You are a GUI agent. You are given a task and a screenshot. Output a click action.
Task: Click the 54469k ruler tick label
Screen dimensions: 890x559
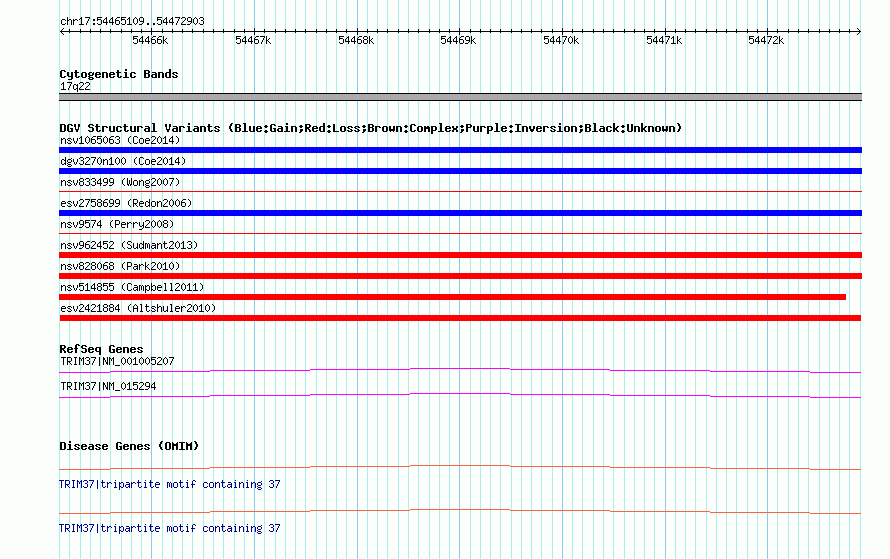(458, 40)
